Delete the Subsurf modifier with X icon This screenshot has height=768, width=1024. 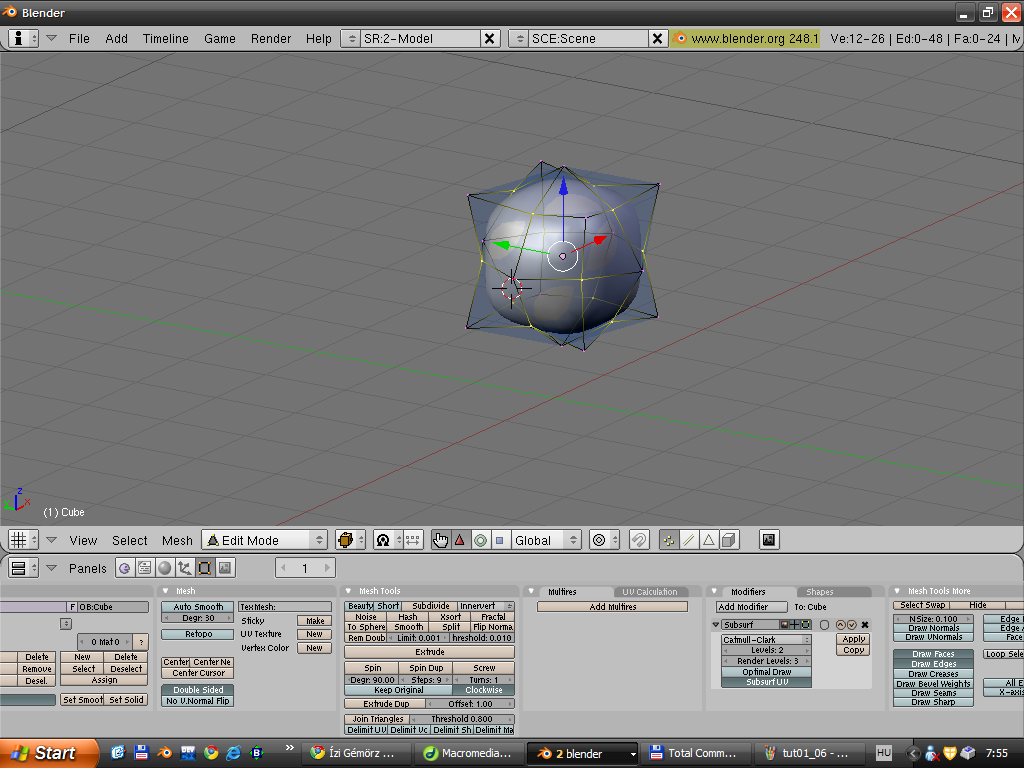coord(865,625)
